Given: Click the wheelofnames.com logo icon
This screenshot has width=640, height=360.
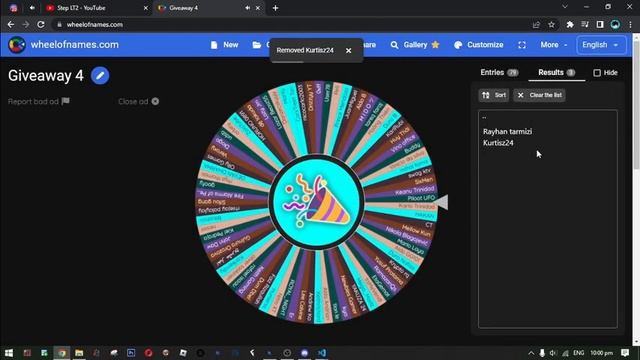Looking at the screenshot, I should (17, 45).
